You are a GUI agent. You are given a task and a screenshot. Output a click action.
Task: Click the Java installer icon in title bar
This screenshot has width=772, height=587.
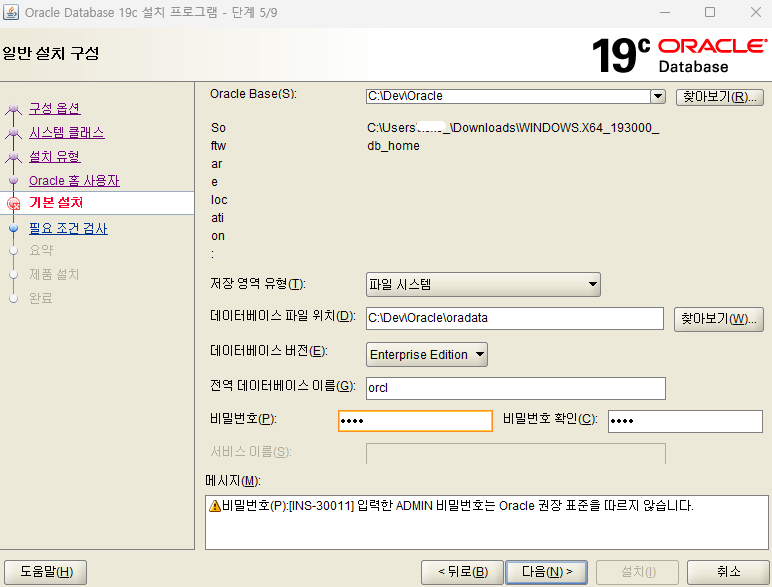point(11,12)
